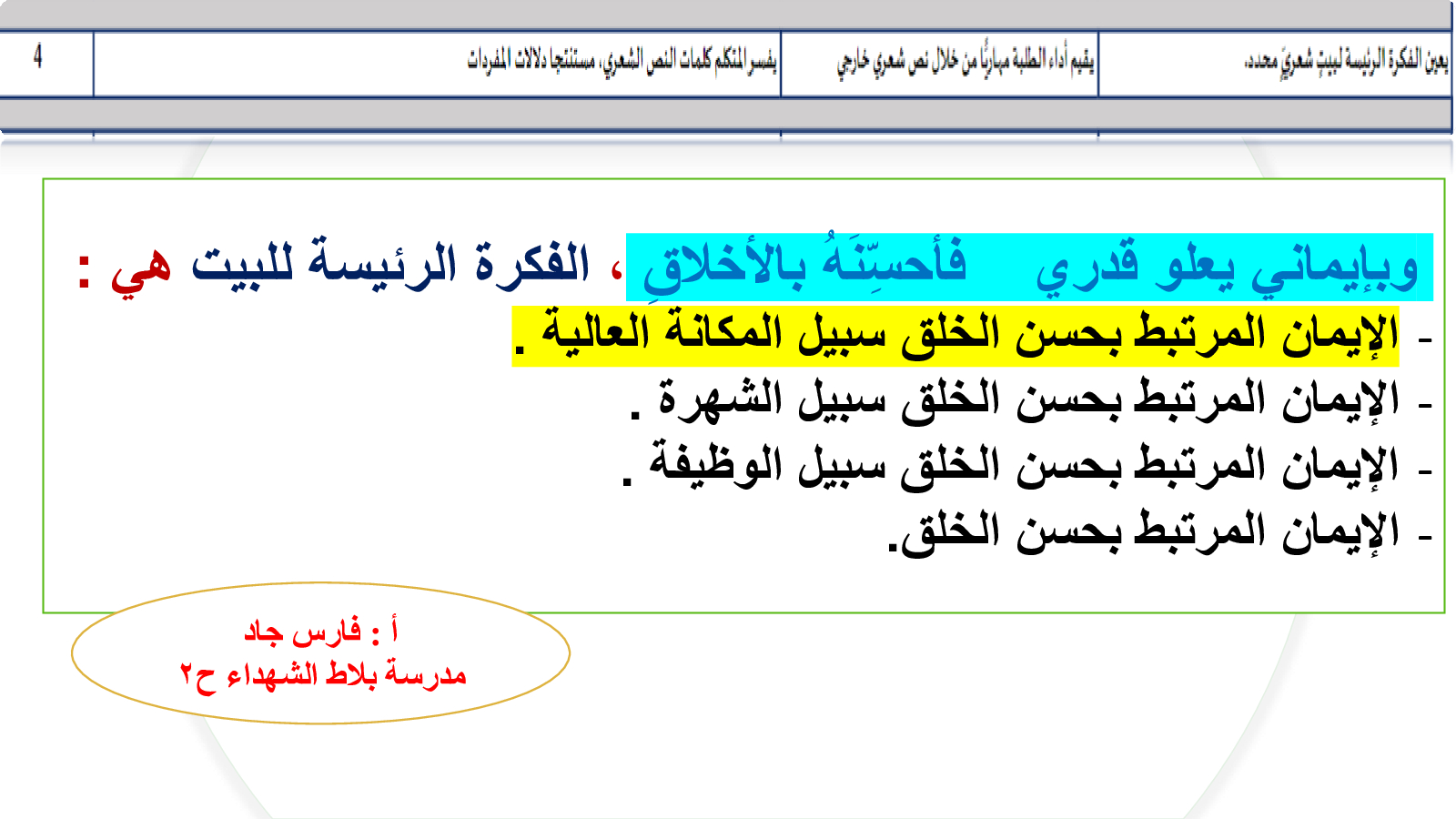Choose the last answer الإيمان المرتبط بحسن الخلق
1456x819 pixels.
(1143, 533)
